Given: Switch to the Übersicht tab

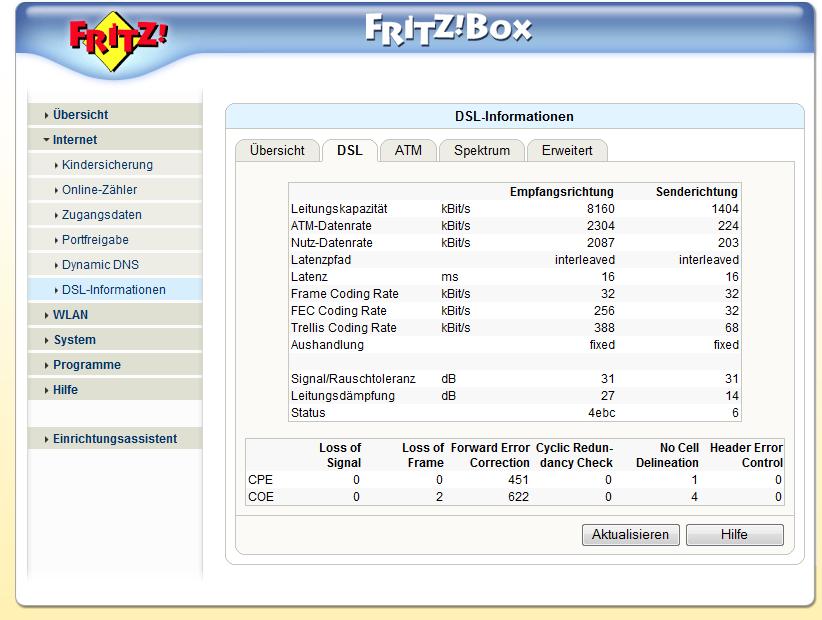Looking at the screenshot, I should [x=277, y=150].
